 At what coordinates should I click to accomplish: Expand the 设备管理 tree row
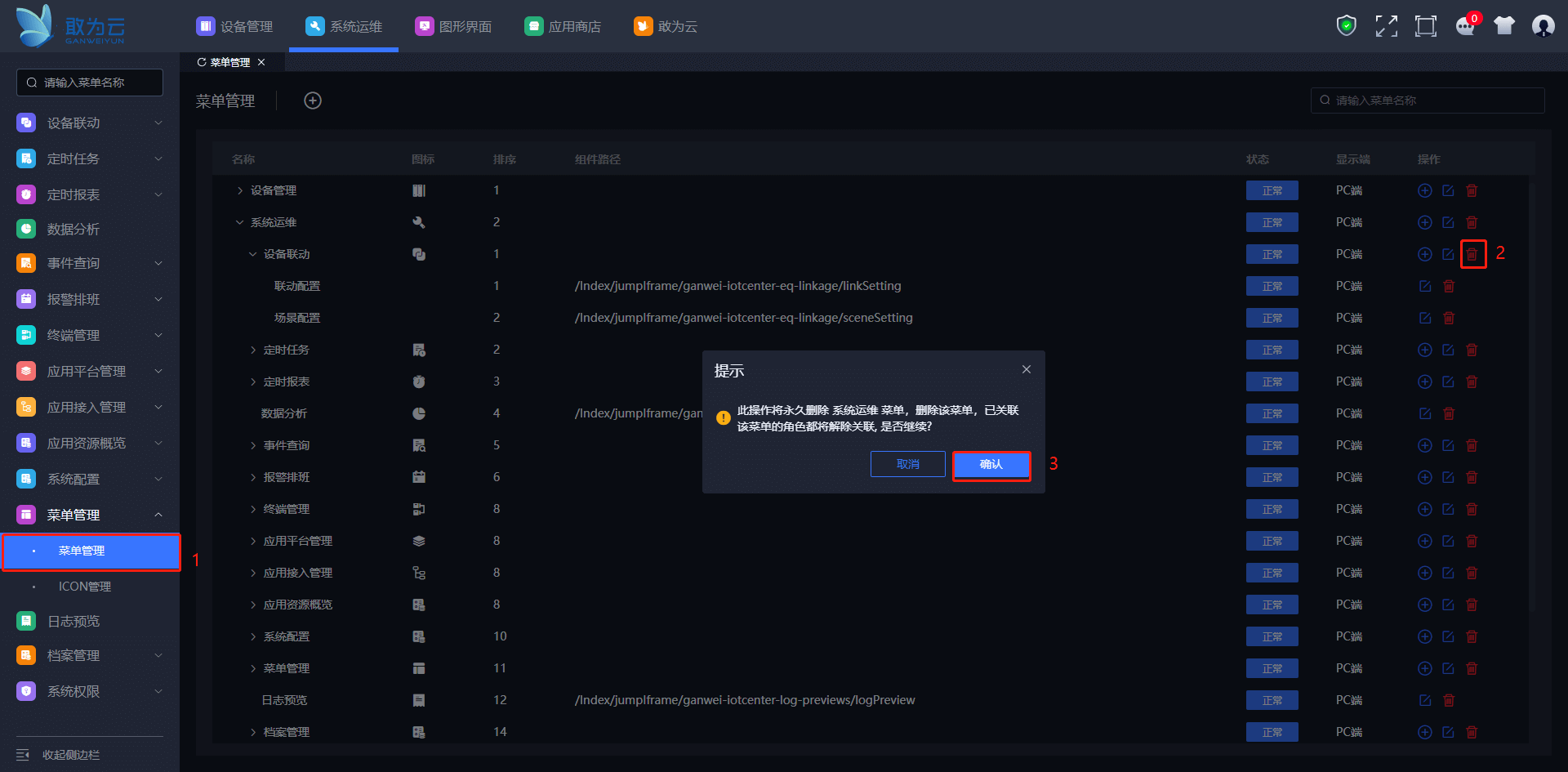coord(240,190)
